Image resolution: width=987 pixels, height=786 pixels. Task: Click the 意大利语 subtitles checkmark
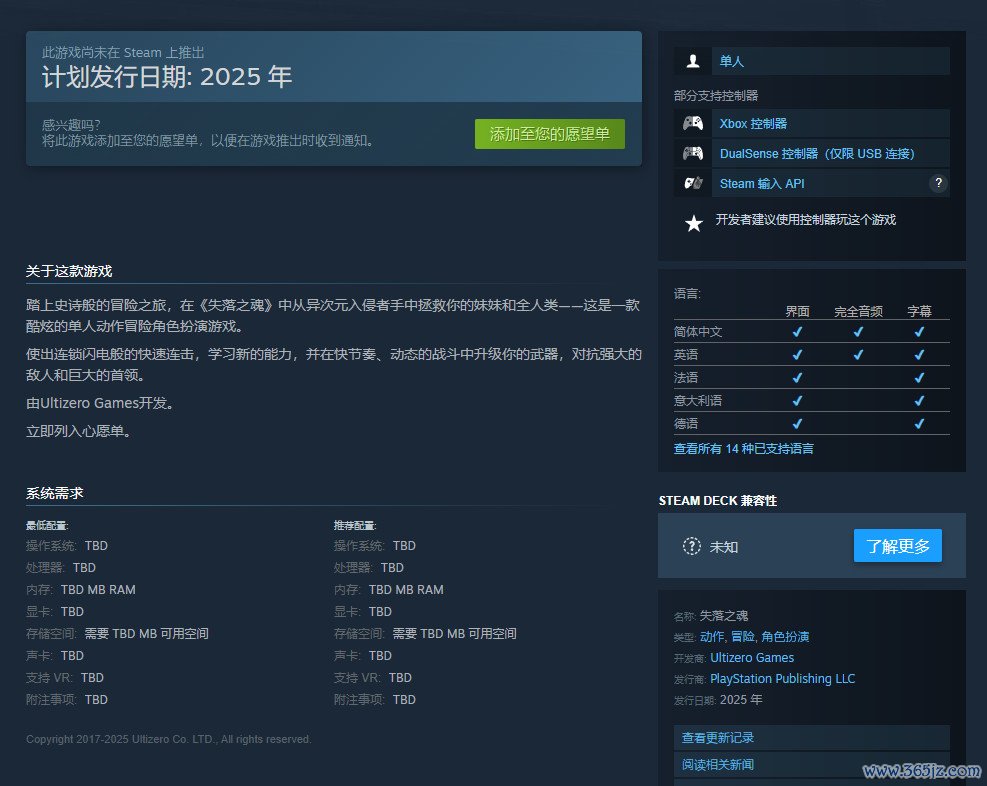pyautogui.click(x=919, y=401)
